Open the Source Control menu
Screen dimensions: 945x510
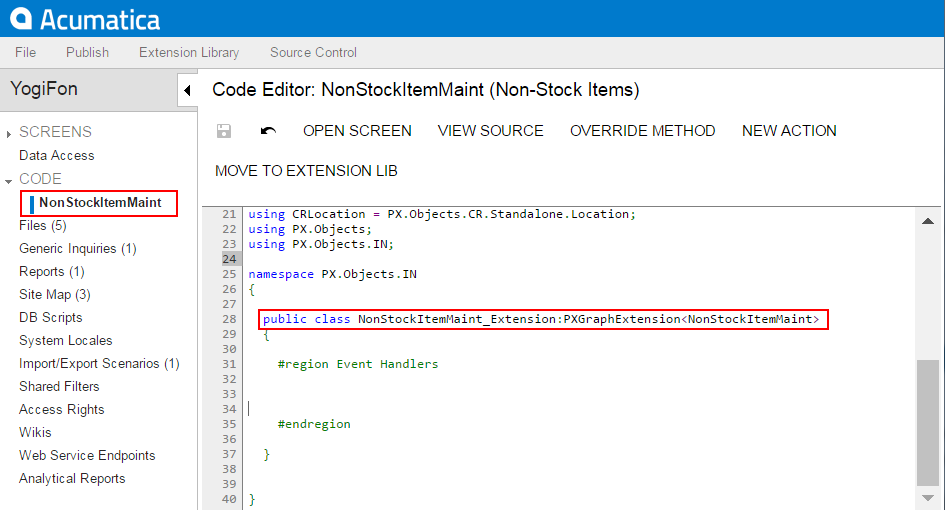tap(313, 52)
